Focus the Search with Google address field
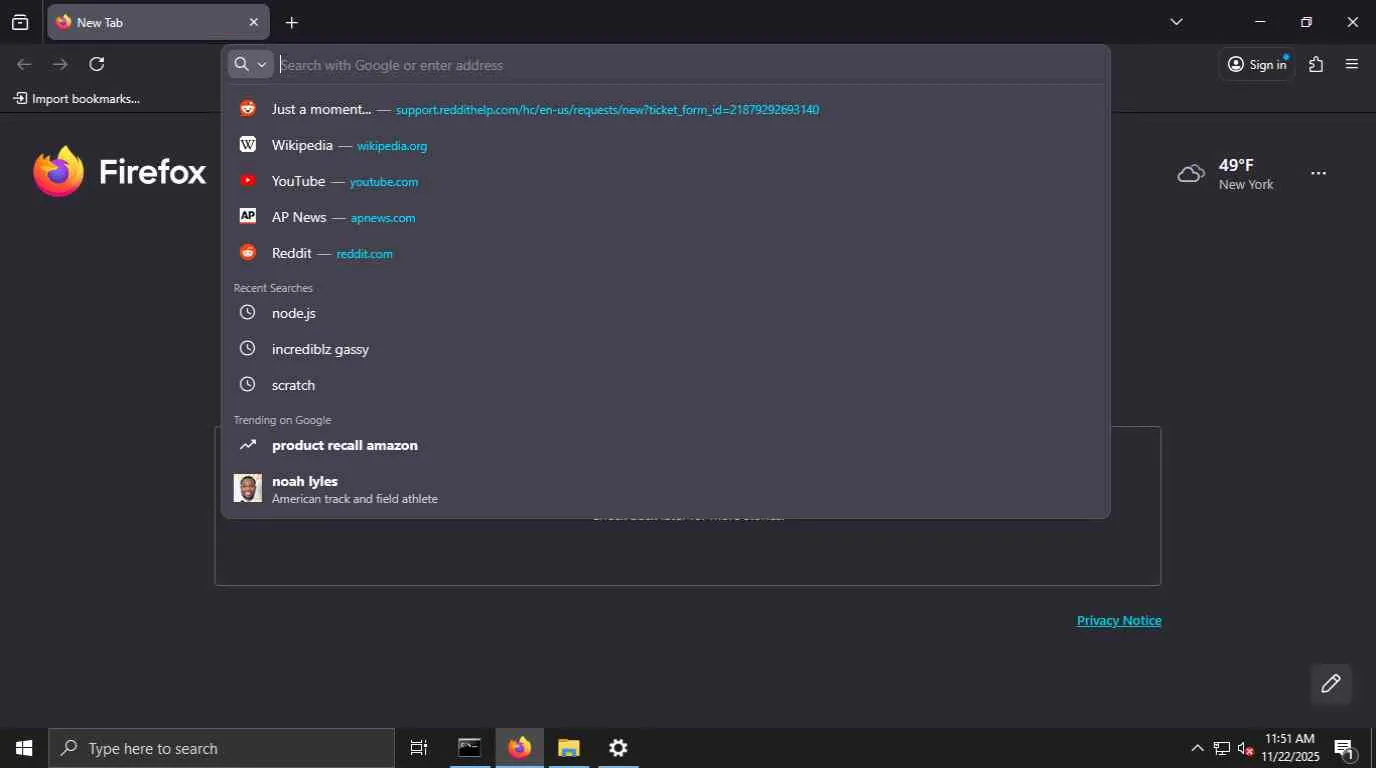1376x768 pixels. click(x=690, y=65)
